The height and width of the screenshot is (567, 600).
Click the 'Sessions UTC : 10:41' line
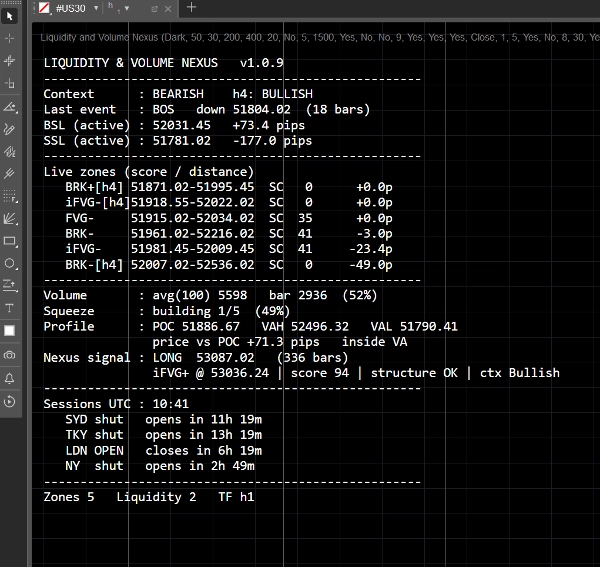pos(116,404)
